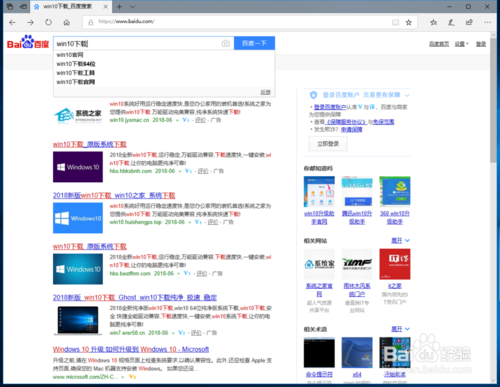Click the 登录 link at top right
Image resolution: width=500 pixels, height=387 pixels.
[x=481, y=44]
